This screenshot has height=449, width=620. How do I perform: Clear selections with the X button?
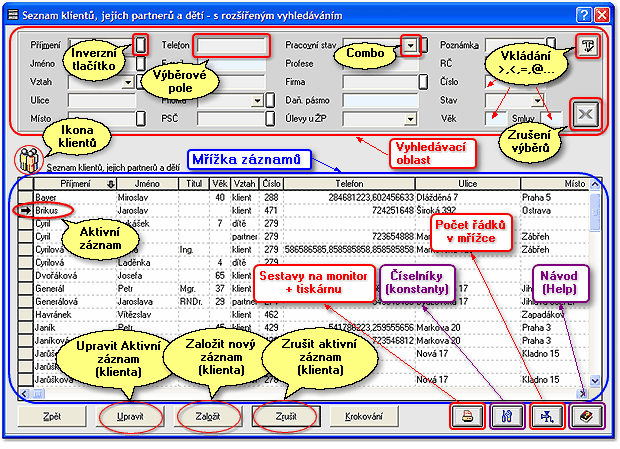(x=585, y=115)
